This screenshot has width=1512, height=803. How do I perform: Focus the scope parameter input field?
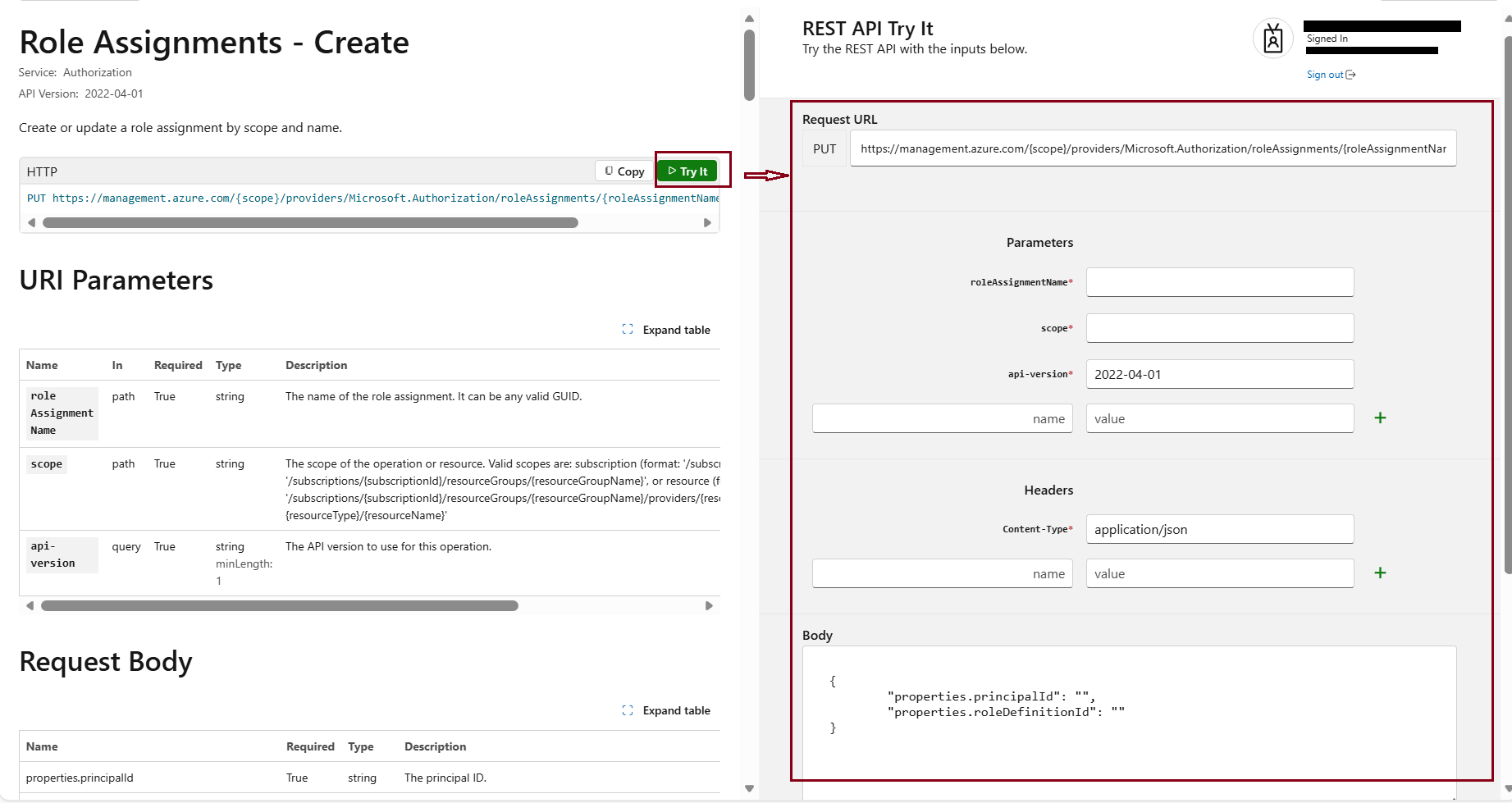(1220, 328)
